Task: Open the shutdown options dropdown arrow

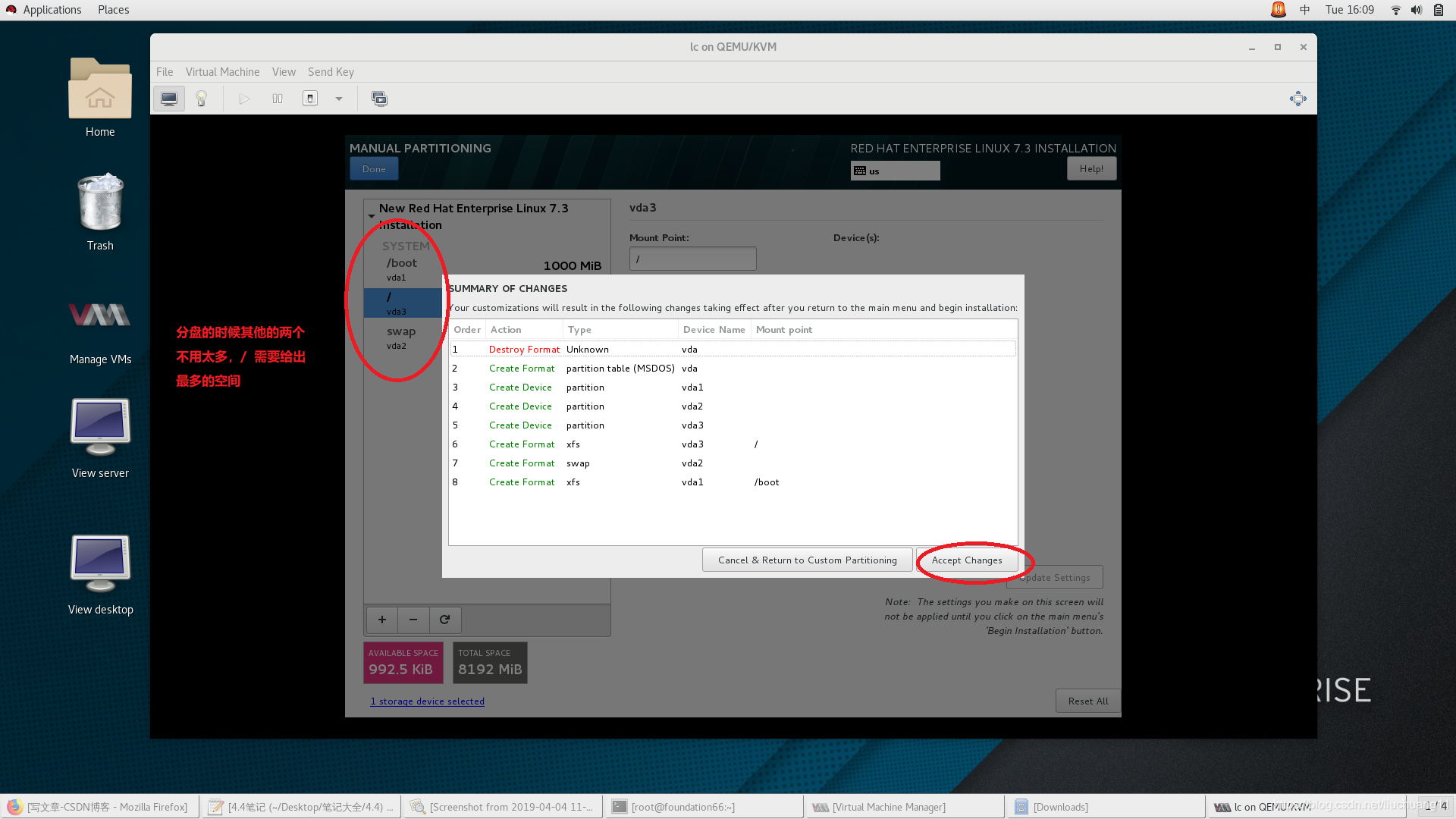Action: [339, 99]
